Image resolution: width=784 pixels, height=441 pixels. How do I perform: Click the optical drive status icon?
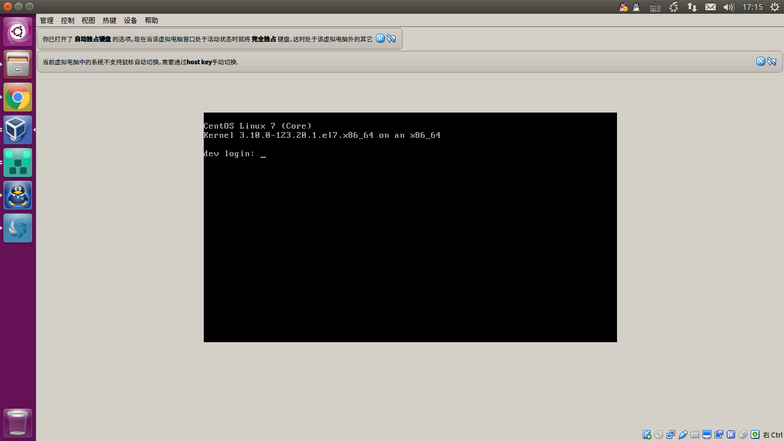658,434
